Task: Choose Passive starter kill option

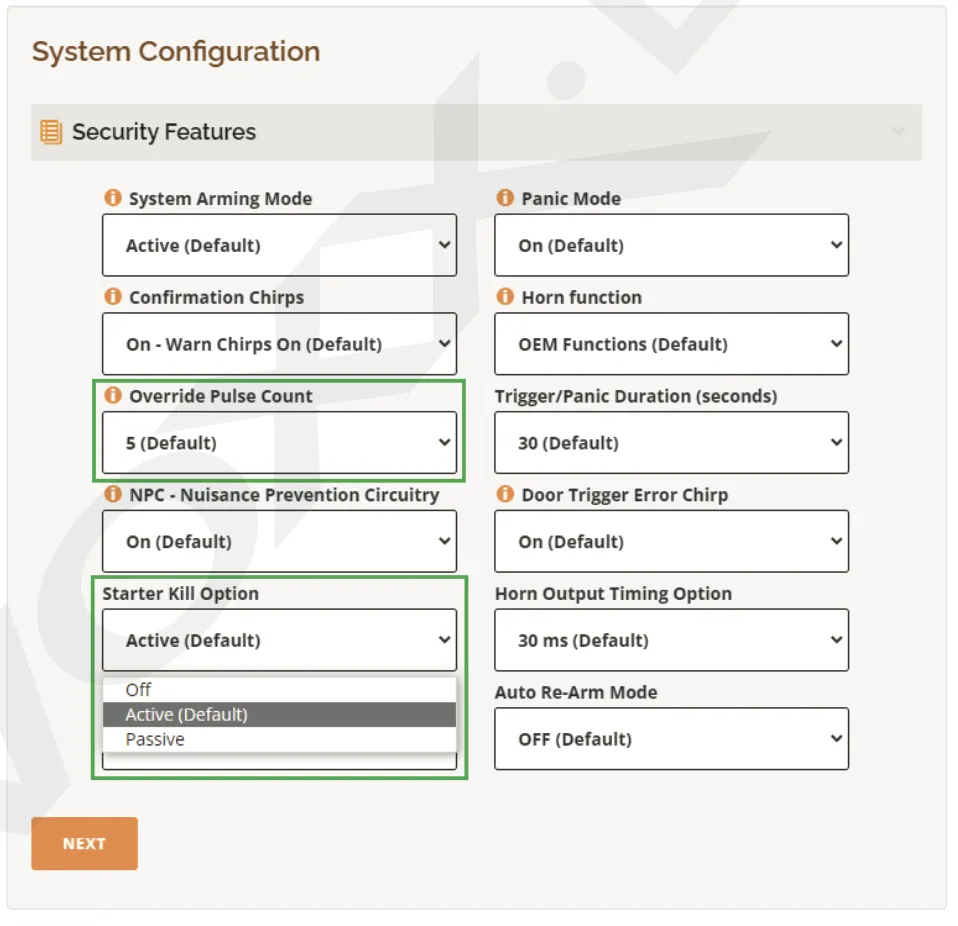Action: pyautogui.click(x=155, y=740)
